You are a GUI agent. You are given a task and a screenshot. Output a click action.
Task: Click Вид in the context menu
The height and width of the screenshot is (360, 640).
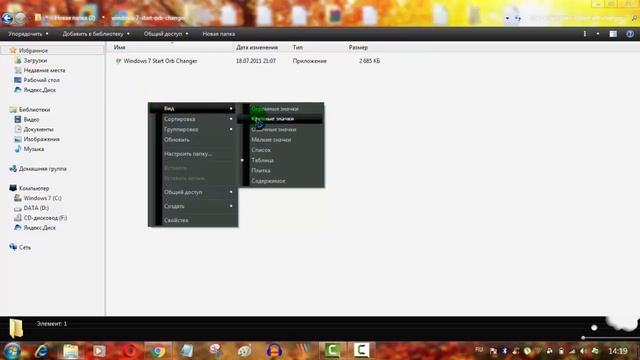(x=193, y=109)
